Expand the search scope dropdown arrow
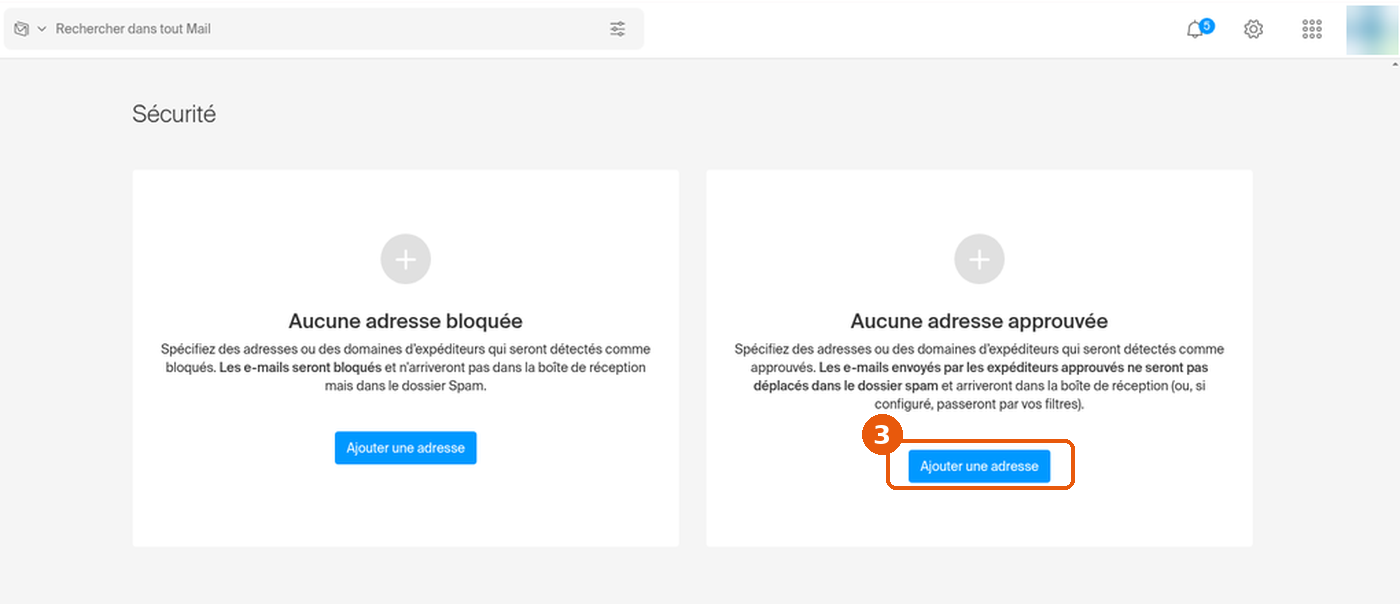The width and height of the screenshot is (1400, 604). pyautogui.click(x=42, y=29)
